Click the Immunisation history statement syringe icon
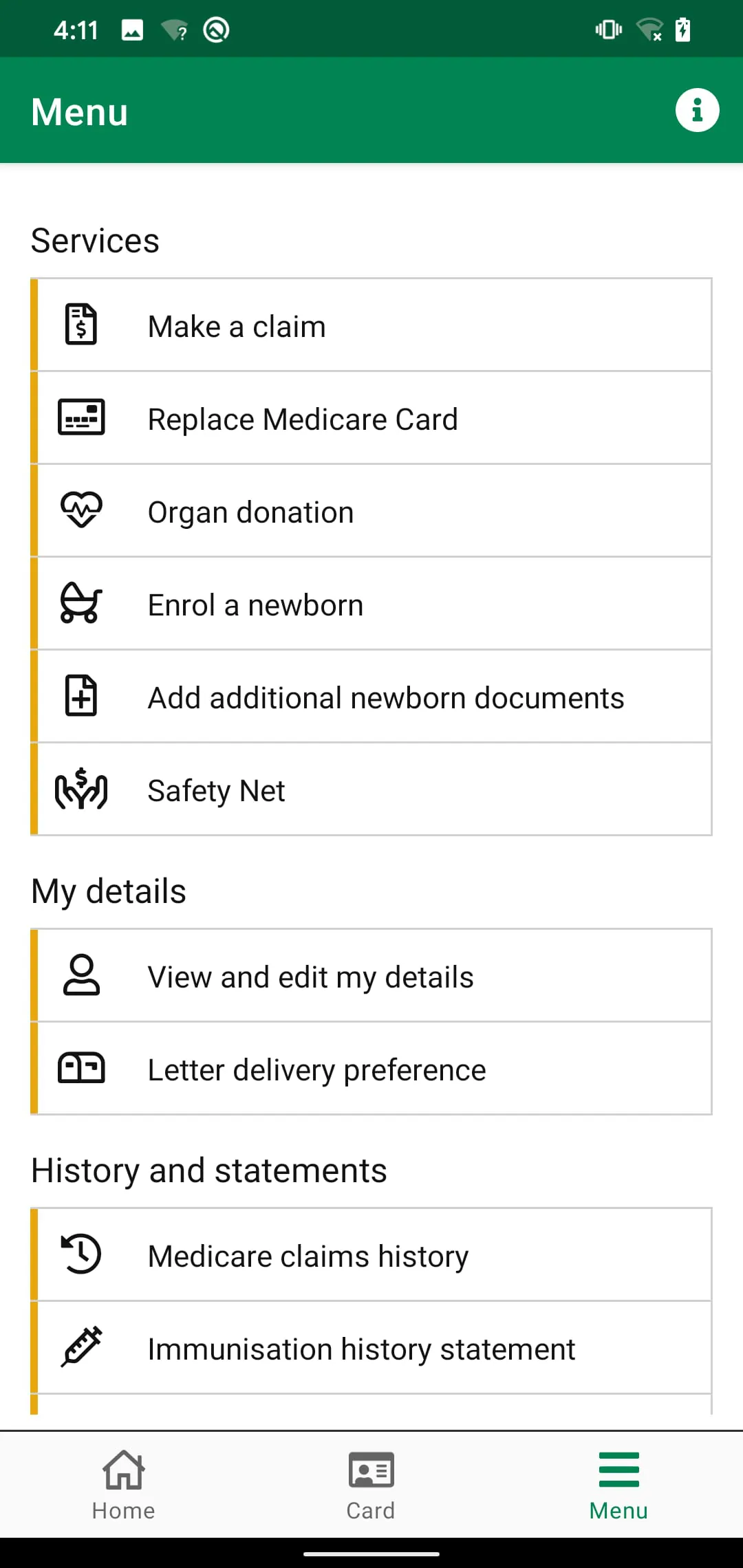The height and width of the screenshot is (1568, 743). point(81,1348)
